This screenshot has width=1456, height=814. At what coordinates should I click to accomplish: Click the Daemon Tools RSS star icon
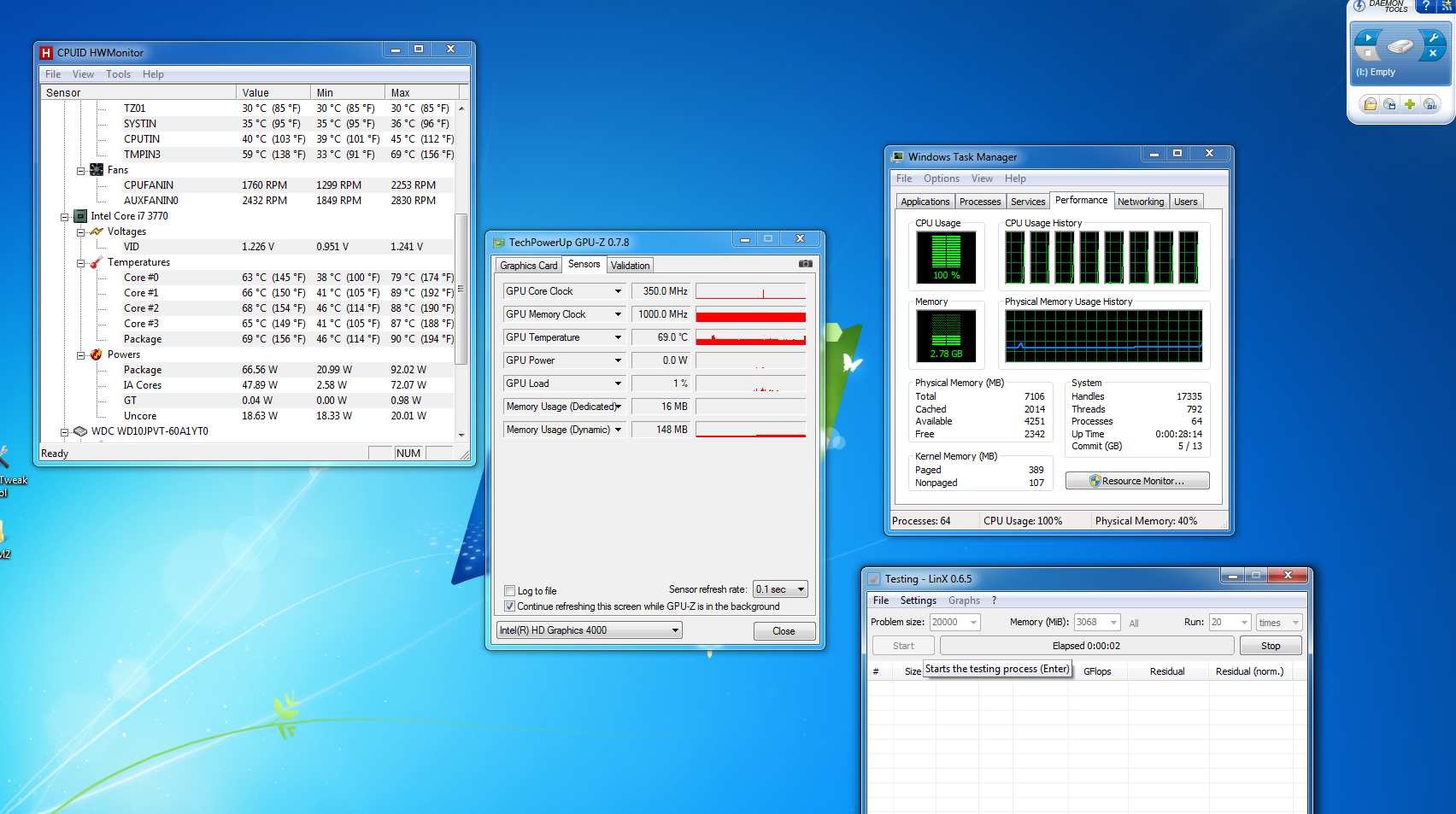[1447, 6]
